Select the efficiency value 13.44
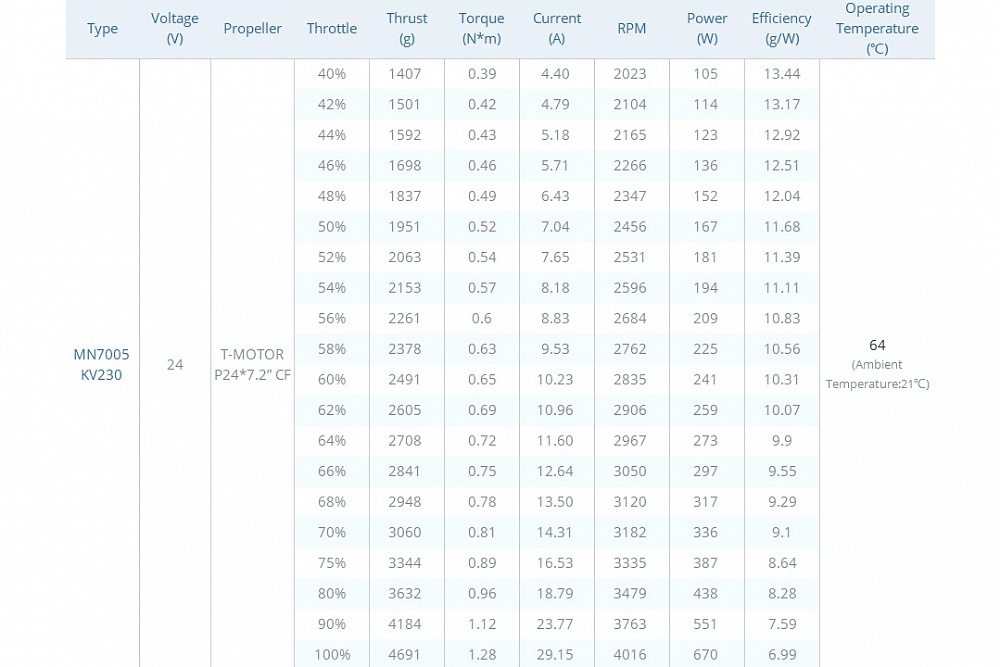The height and width of the screenshot is (667, 1000). [781, 73]
